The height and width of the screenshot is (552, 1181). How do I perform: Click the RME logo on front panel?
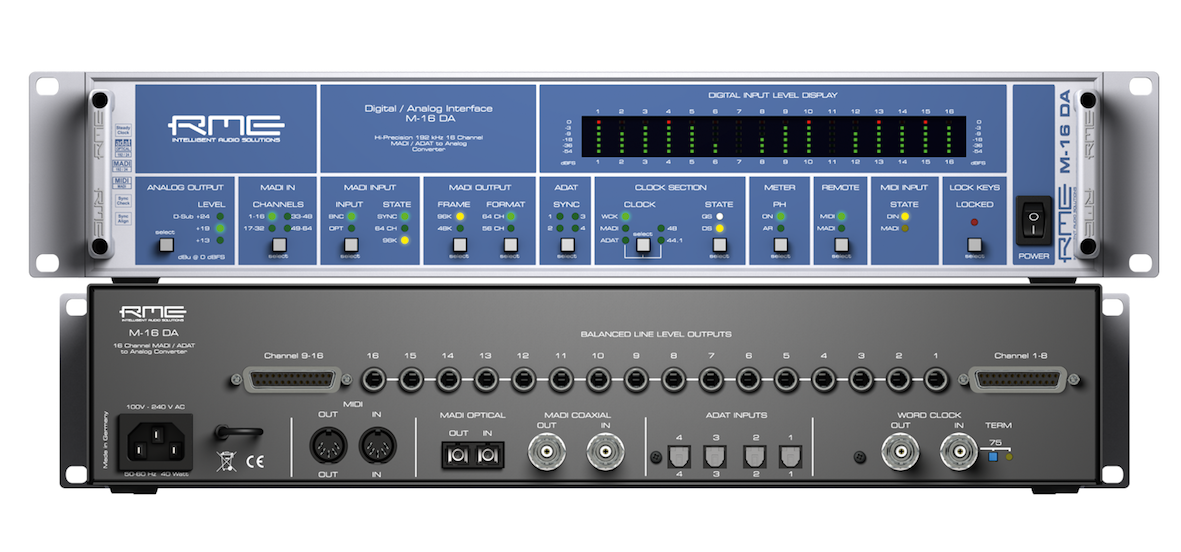[225, 127]
